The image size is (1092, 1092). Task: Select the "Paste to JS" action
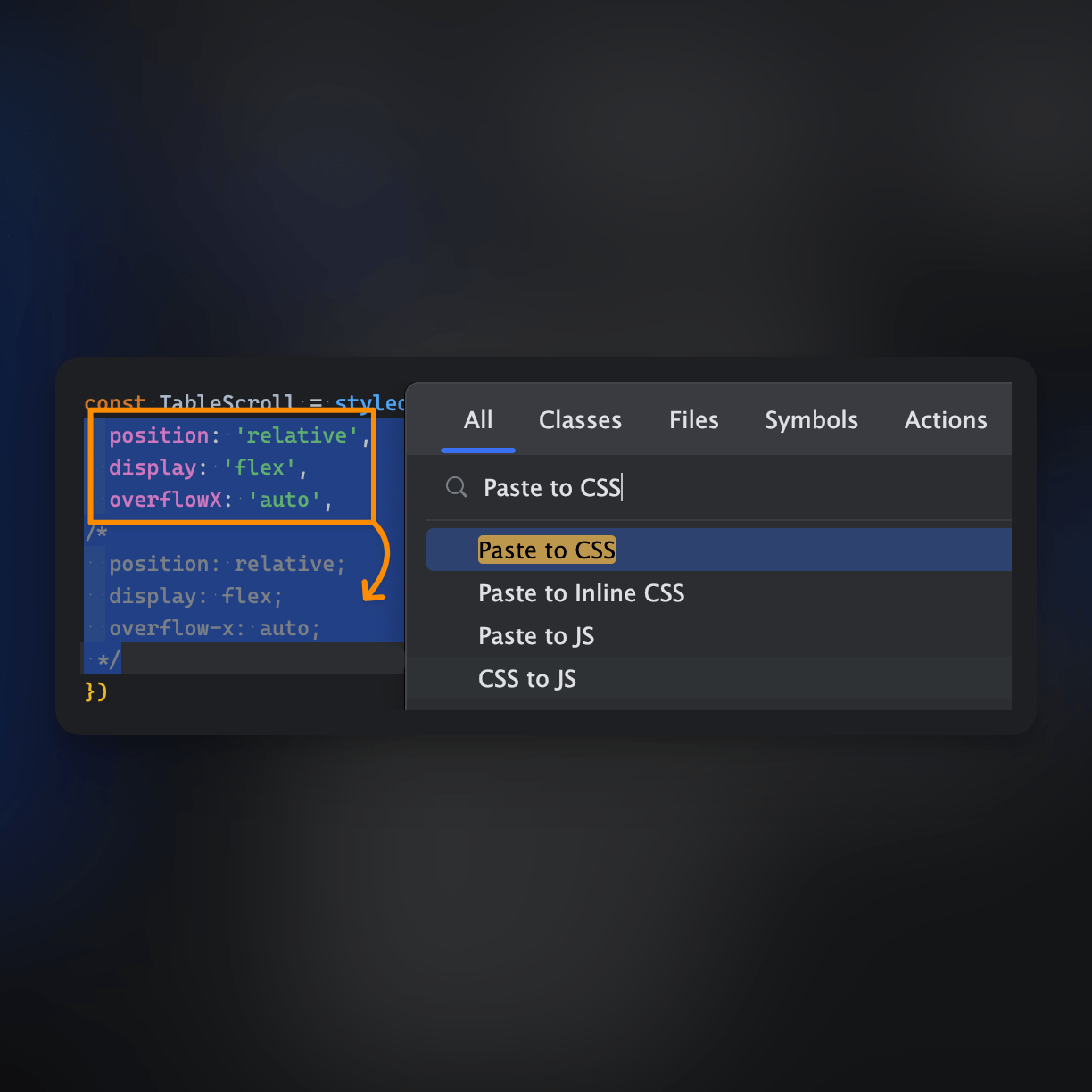pyautogui.click(x=536, y=635)
